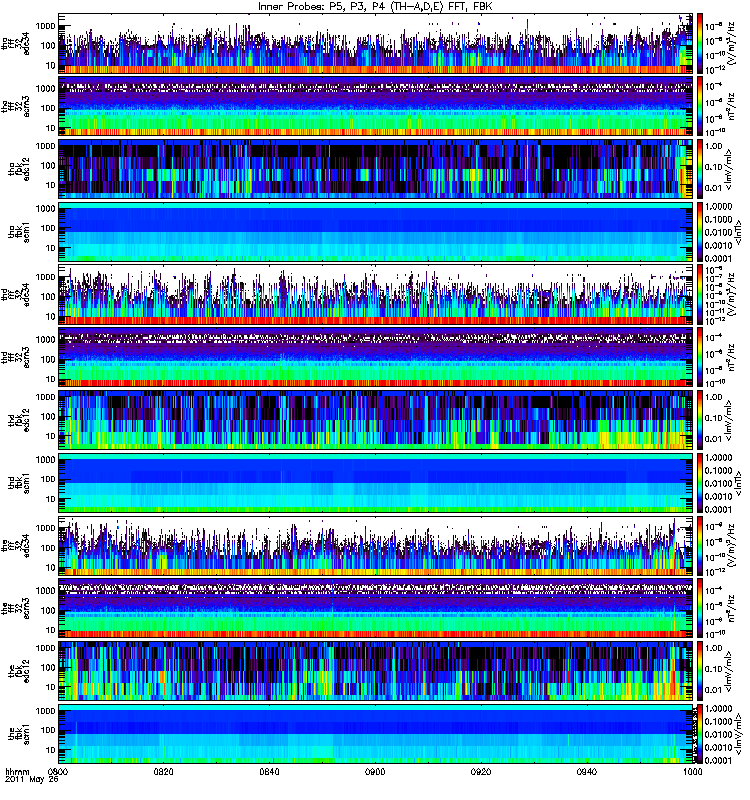Select the thd fbk edc12 filter bank panel

click(x=375, y=420)
